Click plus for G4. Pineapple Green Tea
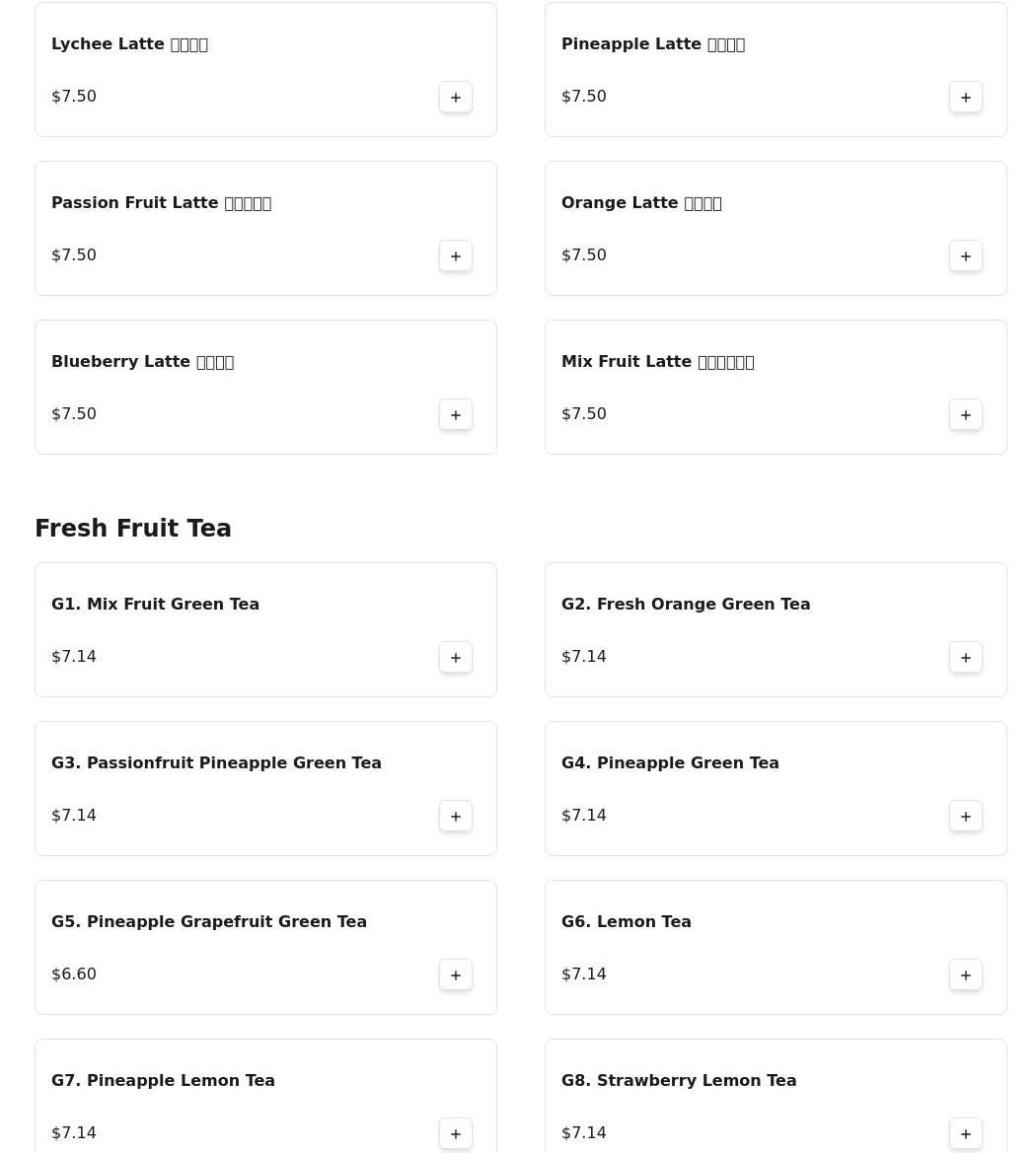The width and height of the screenshot is (1036, 1153). (966, 817)
